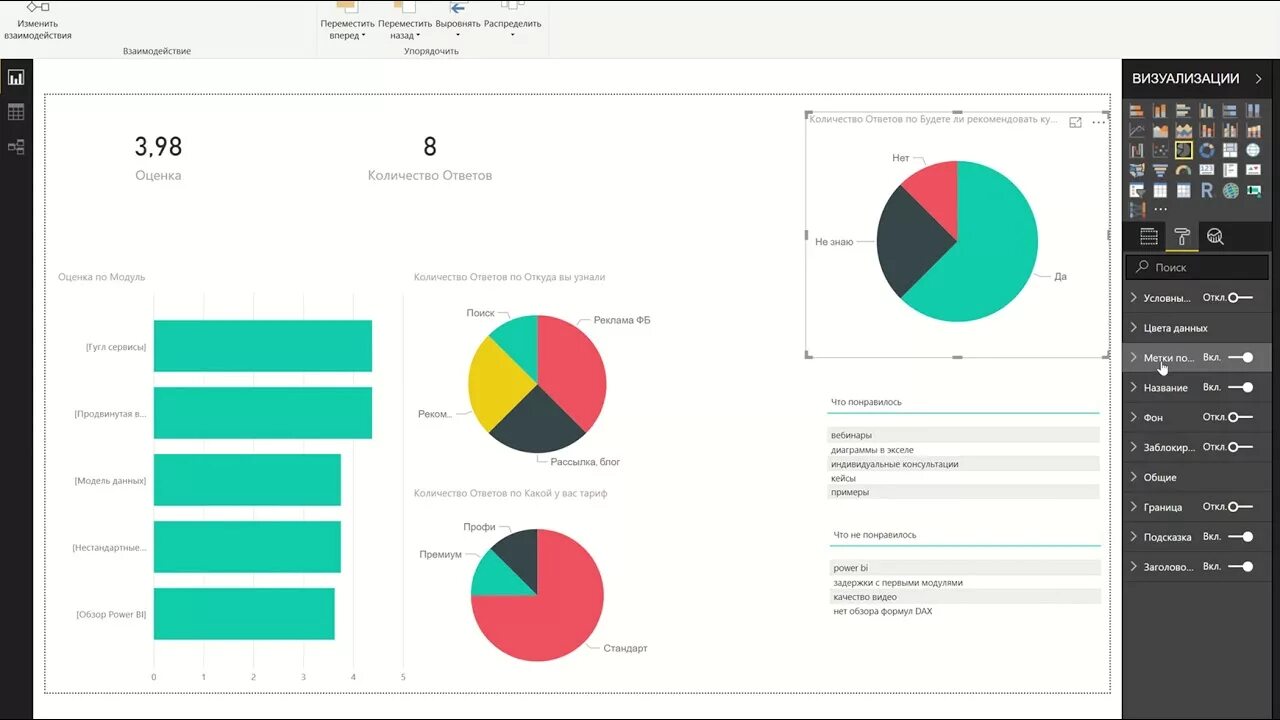The height and width of the screenshot is (720, 1280).
Task: Expand the Название section chevron
Action: 1134,387
